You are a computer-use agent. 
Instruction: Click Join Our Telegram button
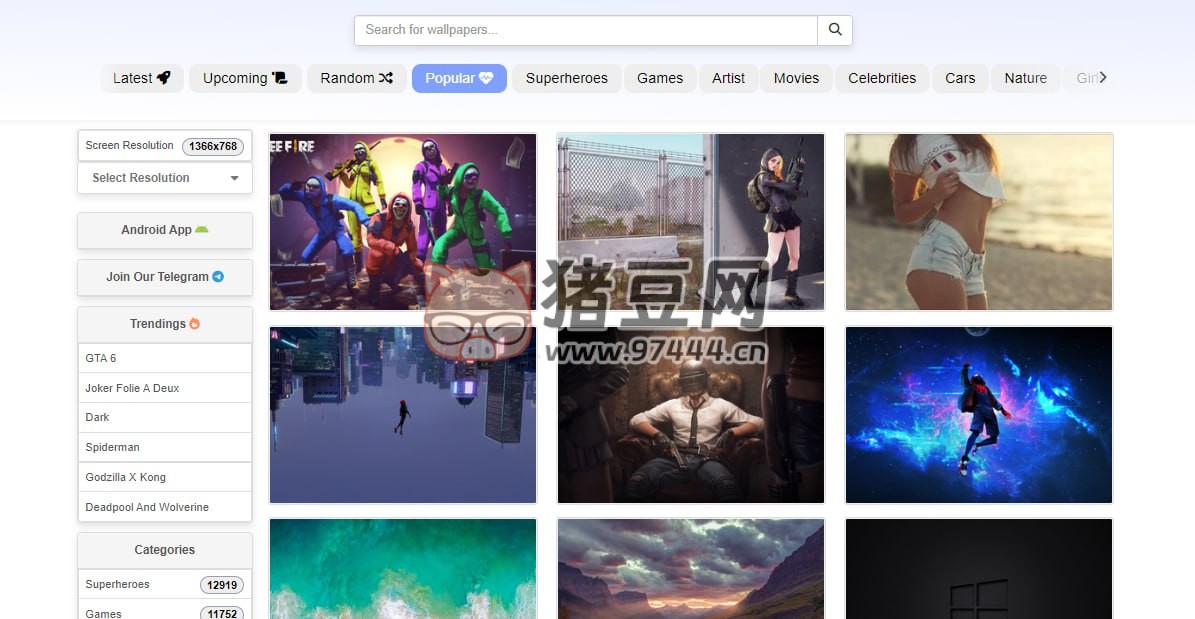[x=164, y=277]
